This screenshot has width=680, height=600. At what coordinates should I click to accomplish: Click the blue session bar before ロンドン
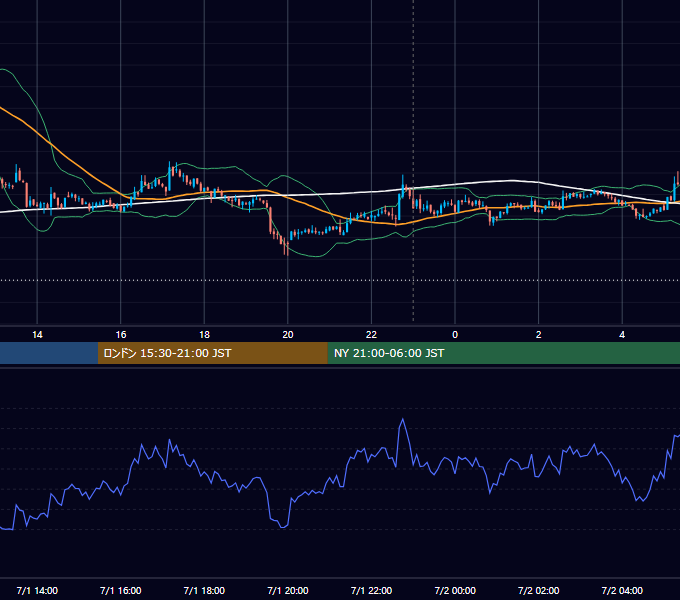(49, 353)
